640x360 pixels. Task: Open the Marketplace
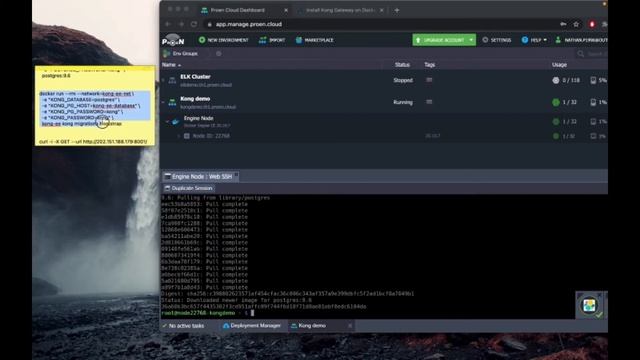pyautogui.click(x=315, y=40)
